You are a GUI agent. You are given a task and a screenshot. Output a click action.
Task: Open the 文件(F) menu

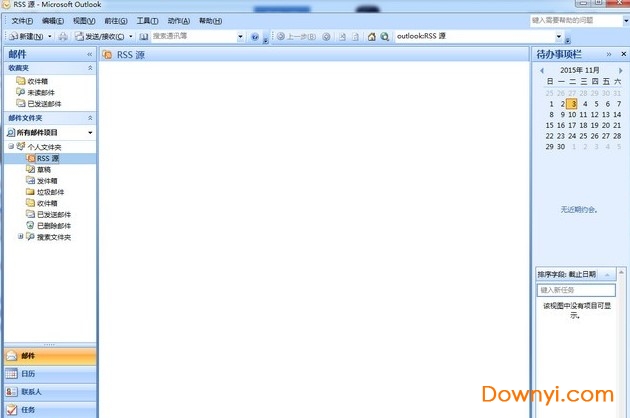pos(22,21)
